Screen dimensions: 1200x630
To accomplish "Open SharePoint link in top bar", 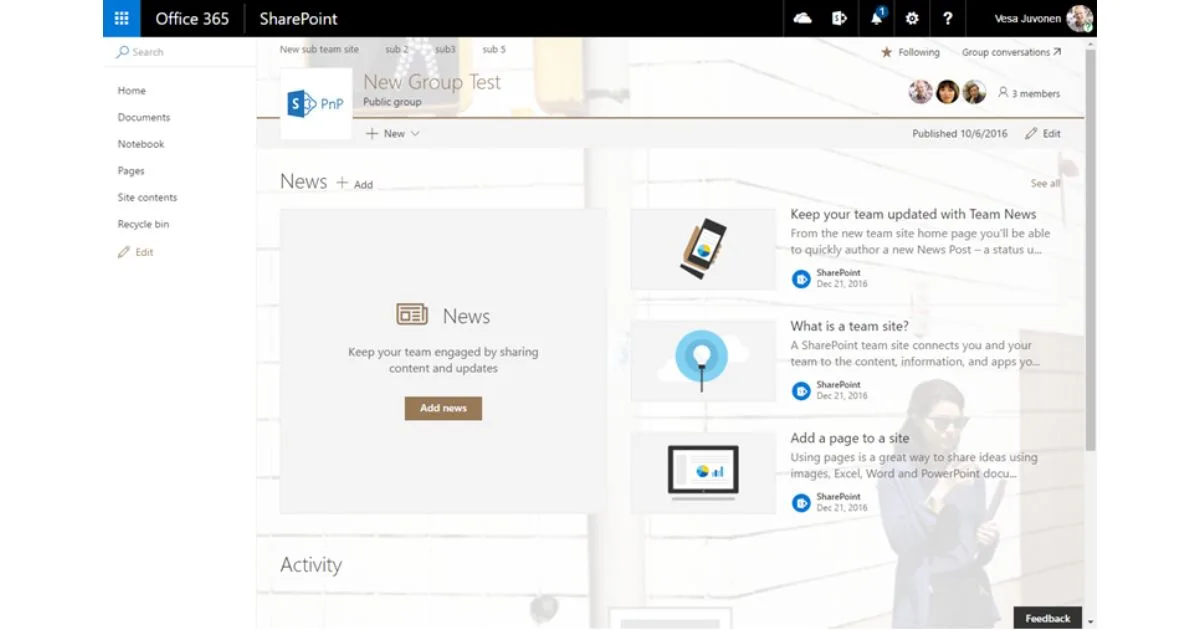I will [298, 18].
